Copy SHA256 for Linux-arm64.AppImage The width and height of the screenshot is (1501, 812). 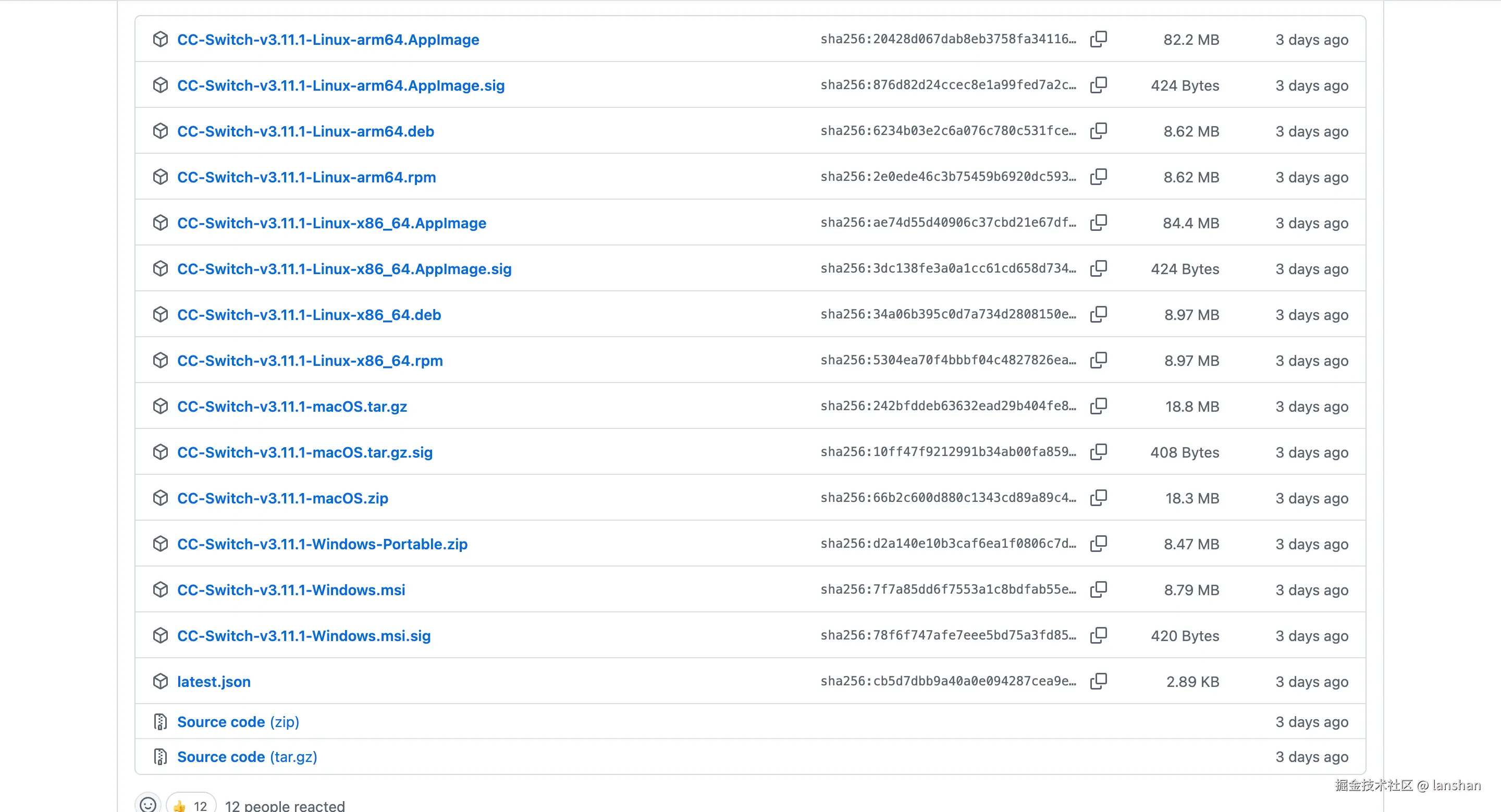coord(1098,39)
